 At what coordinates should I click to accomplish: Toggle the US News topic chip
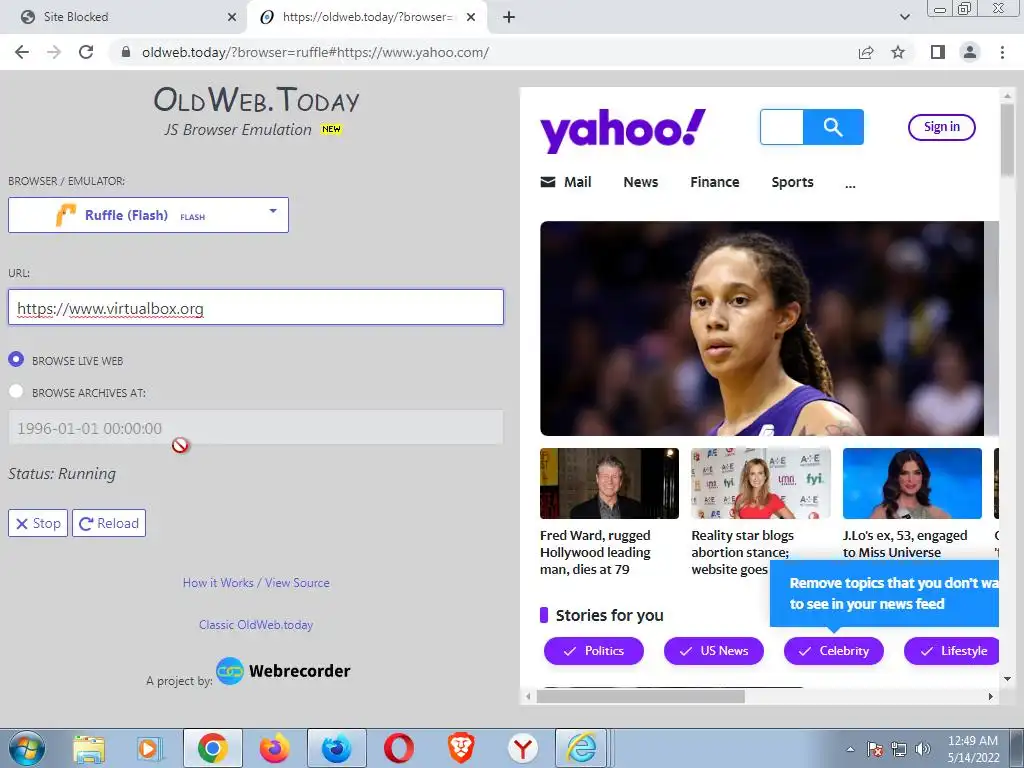pos(714,651)
